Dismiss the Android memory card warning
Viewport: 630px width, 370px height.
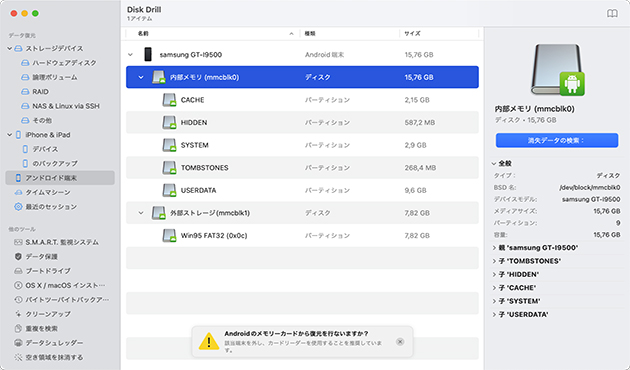pyautogui.click(x=400, y=341)
